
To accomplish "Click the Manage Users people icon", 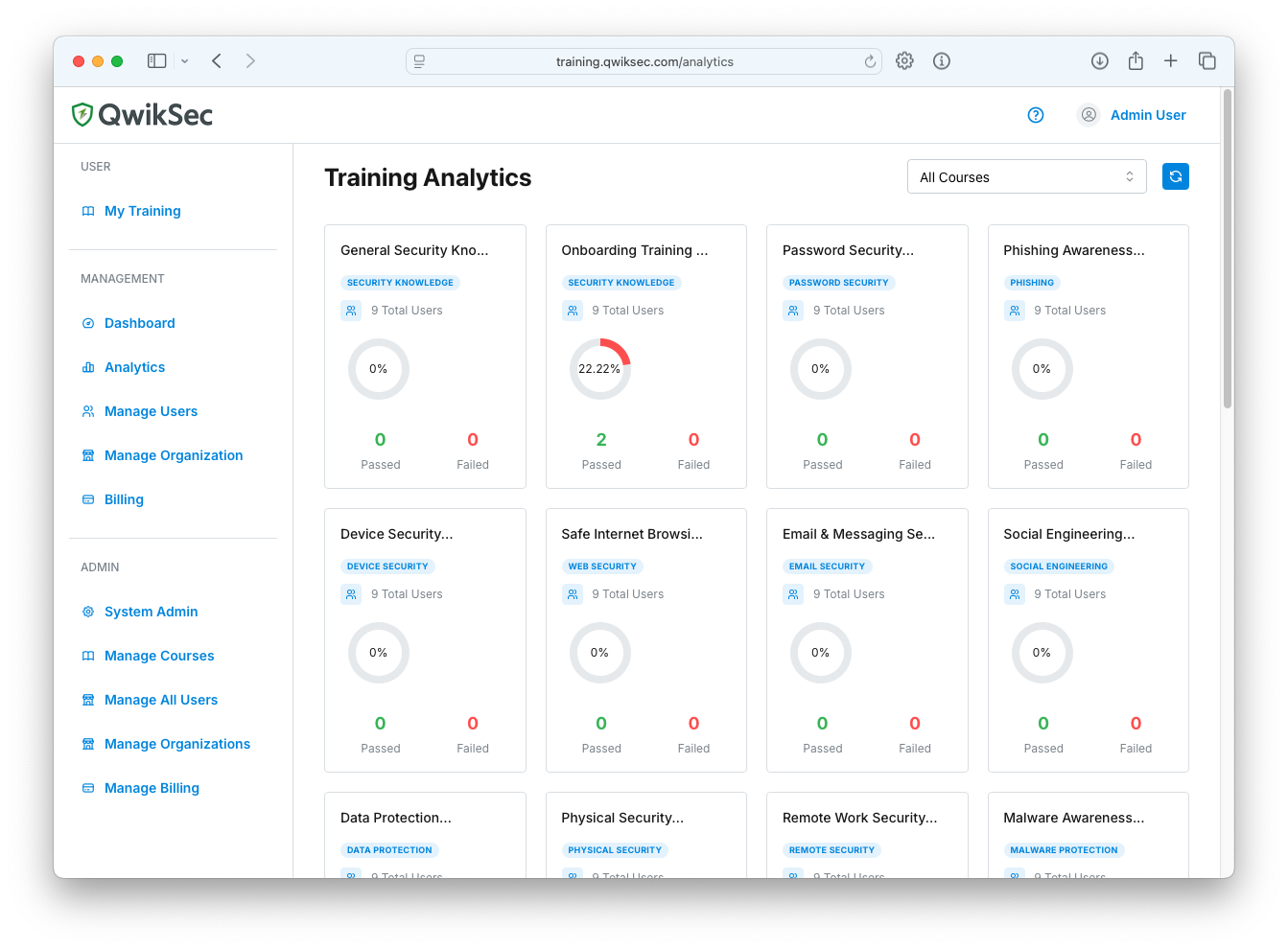I will pyautogui.click(x=88, y=411).
